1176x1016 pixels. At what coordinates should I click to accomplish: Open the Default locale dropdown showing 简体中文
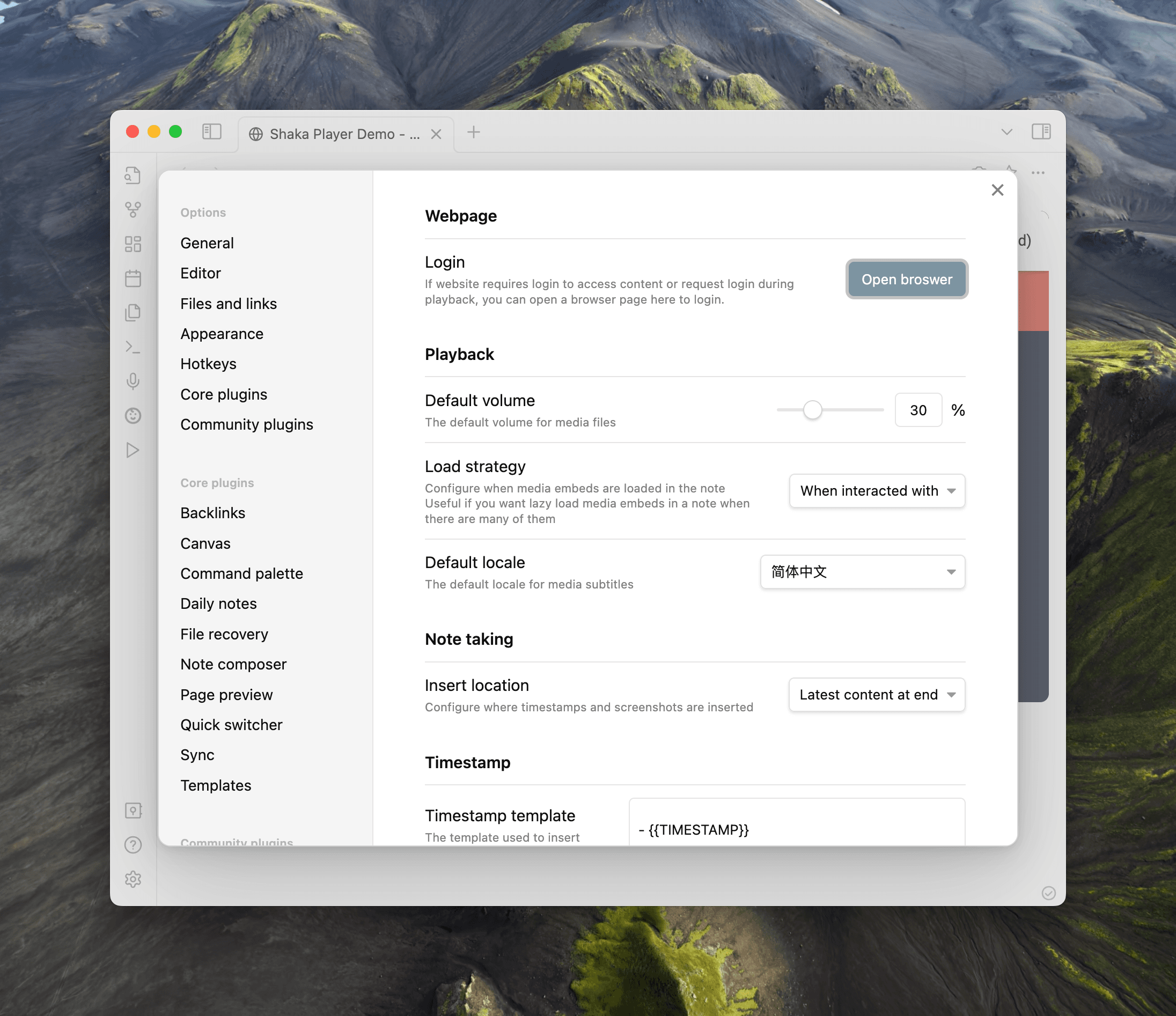(x=862, y=572)
